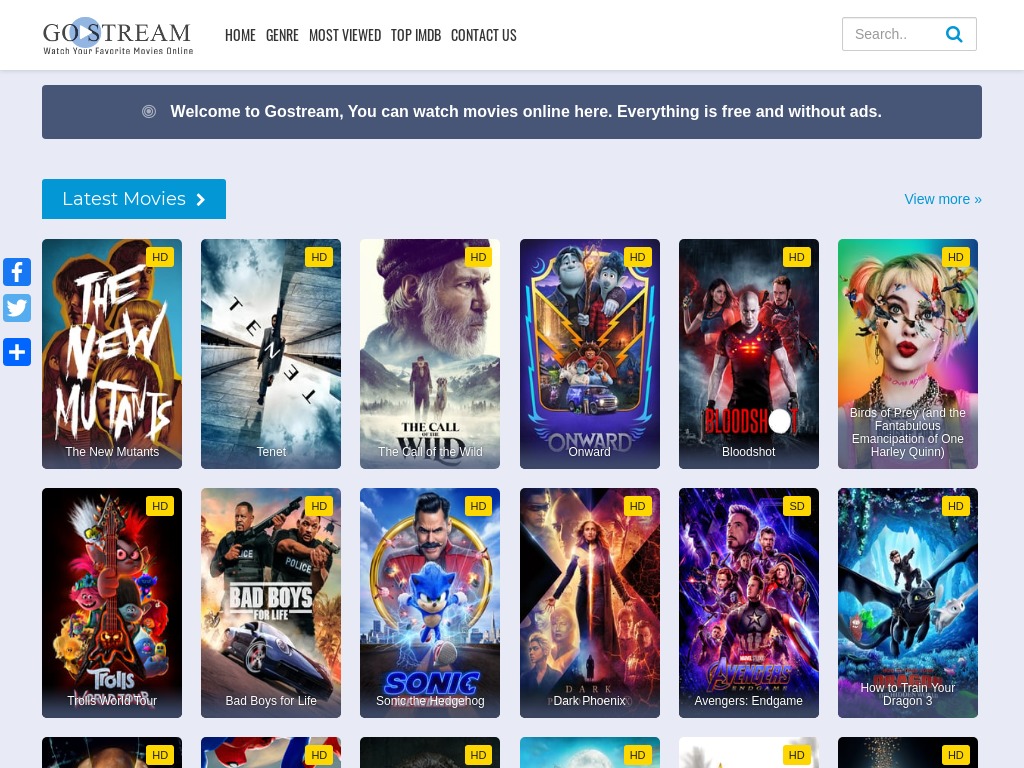
Task: Click HD badge on The New Mutants
Action: [160, 257]
